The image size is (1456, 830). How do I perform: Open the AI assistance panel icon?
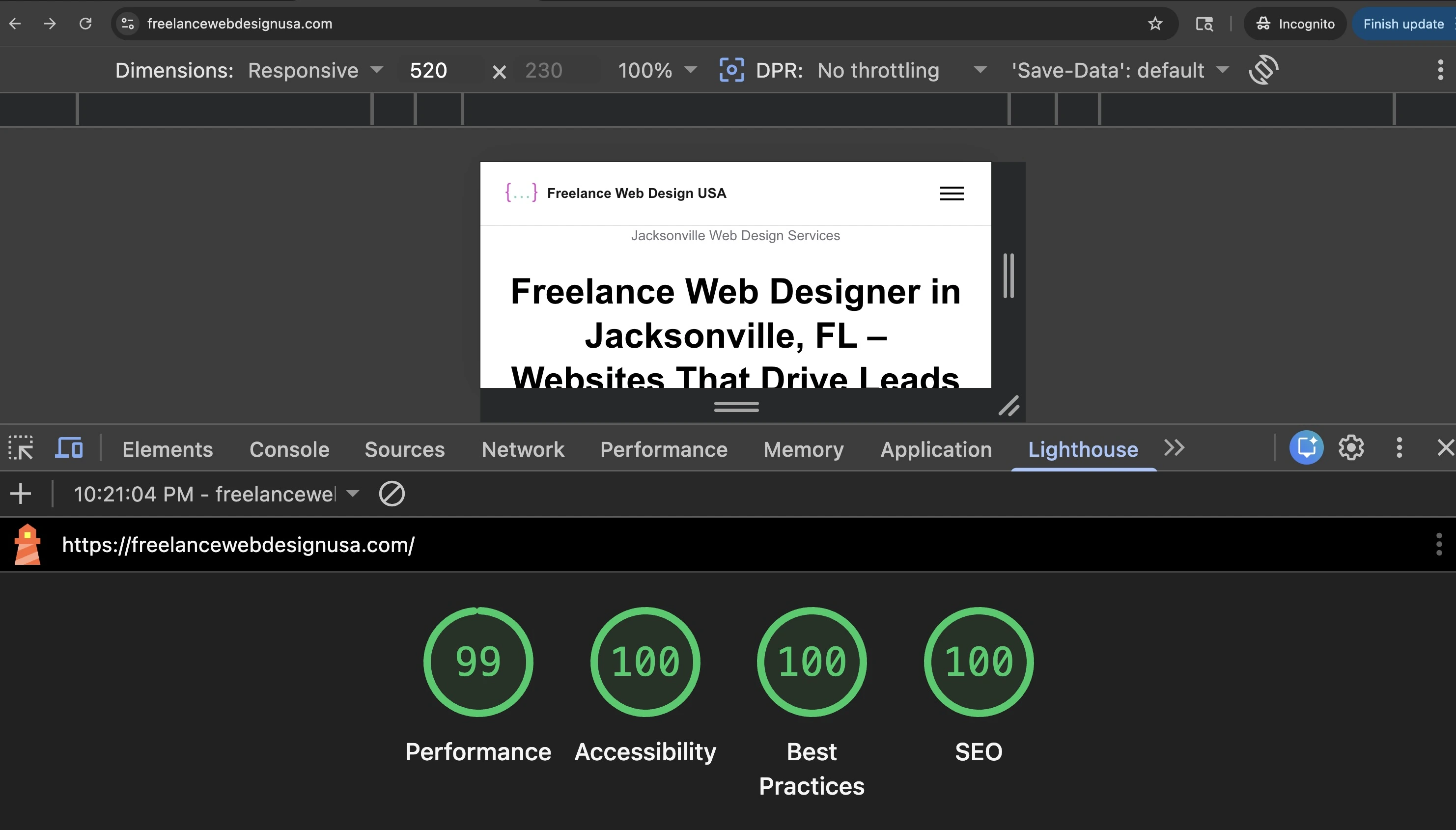tap(1306, 448)
